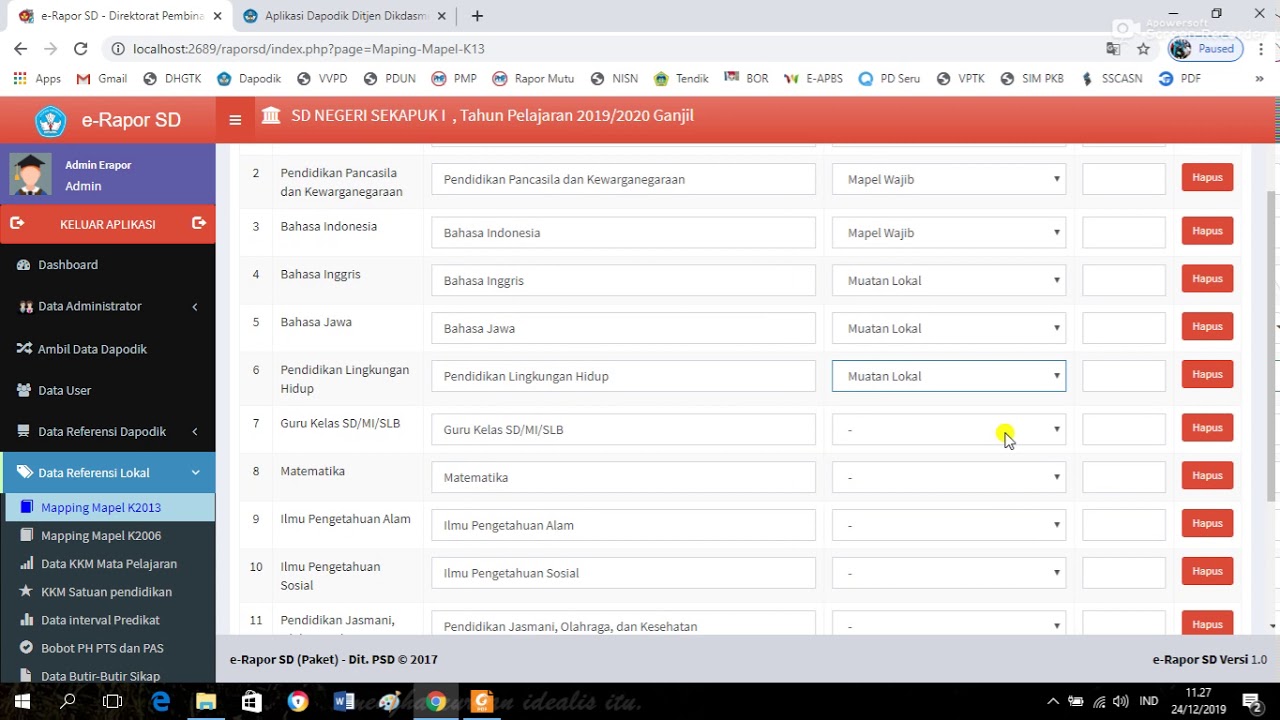The height and width of the screenshot is (720, 1280).
Task: Click the KELUAR APLIKASI button
Action: point(108,224)
